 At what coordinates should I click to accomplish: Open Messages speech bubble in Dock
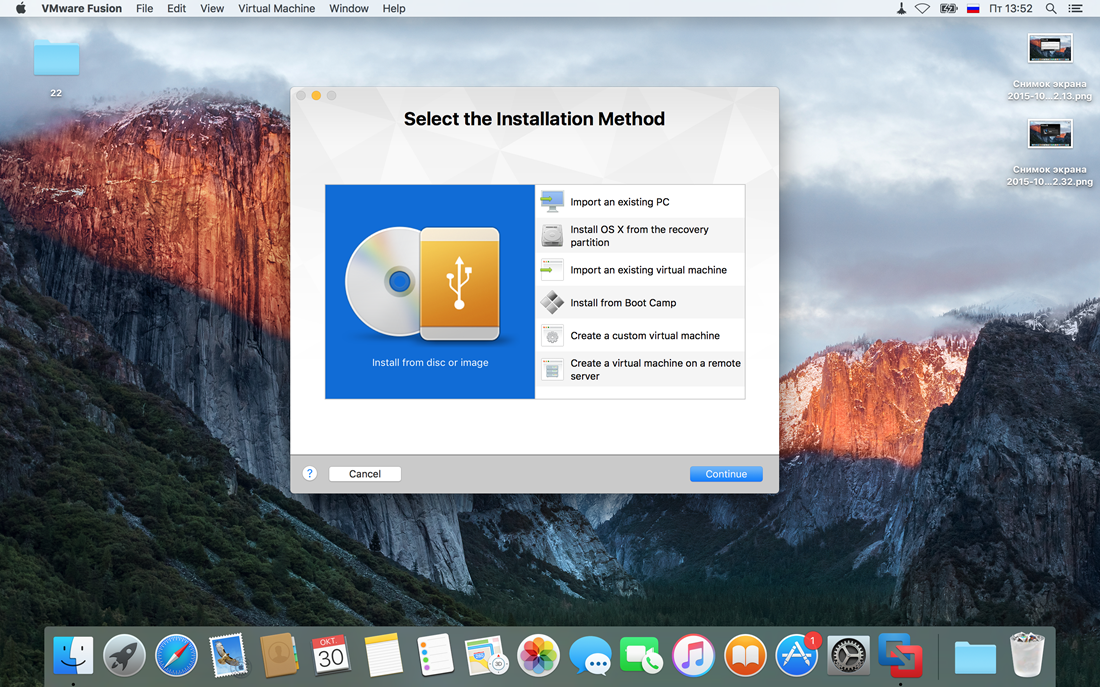point(590,656)
